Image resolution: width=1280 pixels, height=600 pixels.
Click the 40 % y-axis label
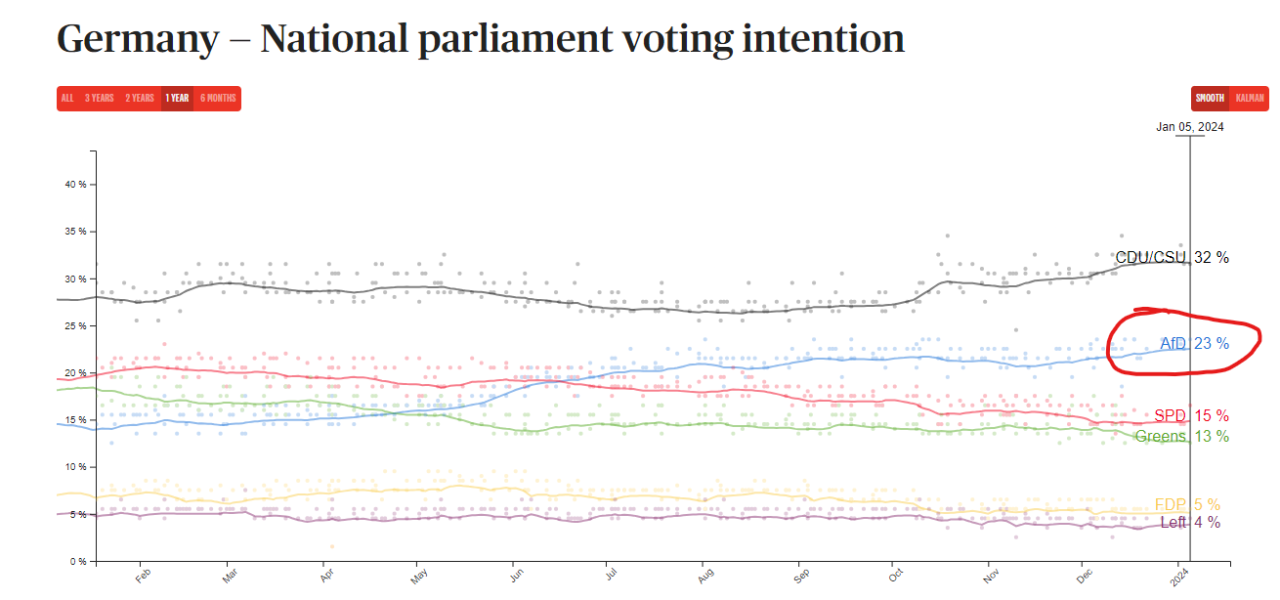(75, 185)
